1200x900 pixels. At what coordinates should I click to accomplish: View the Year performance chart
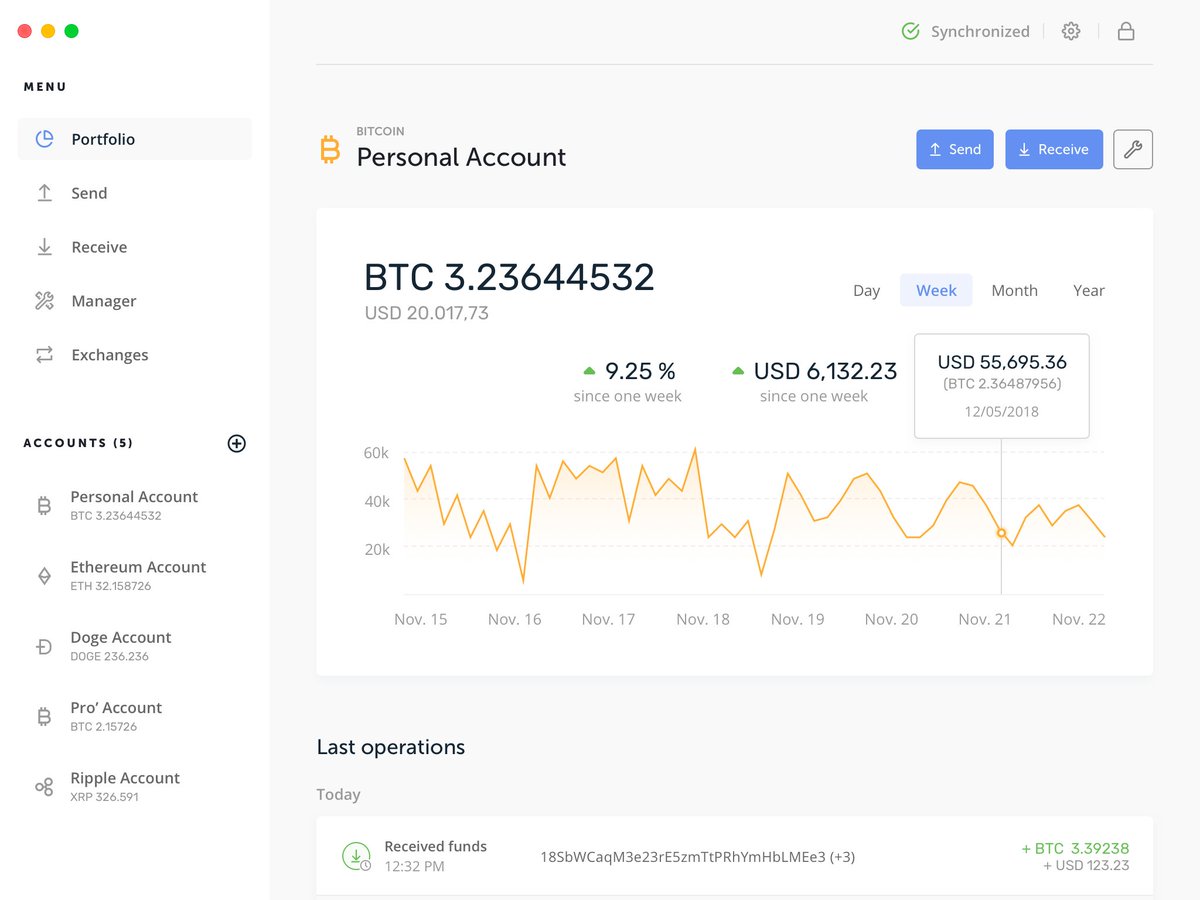[x=1088, y=290]
